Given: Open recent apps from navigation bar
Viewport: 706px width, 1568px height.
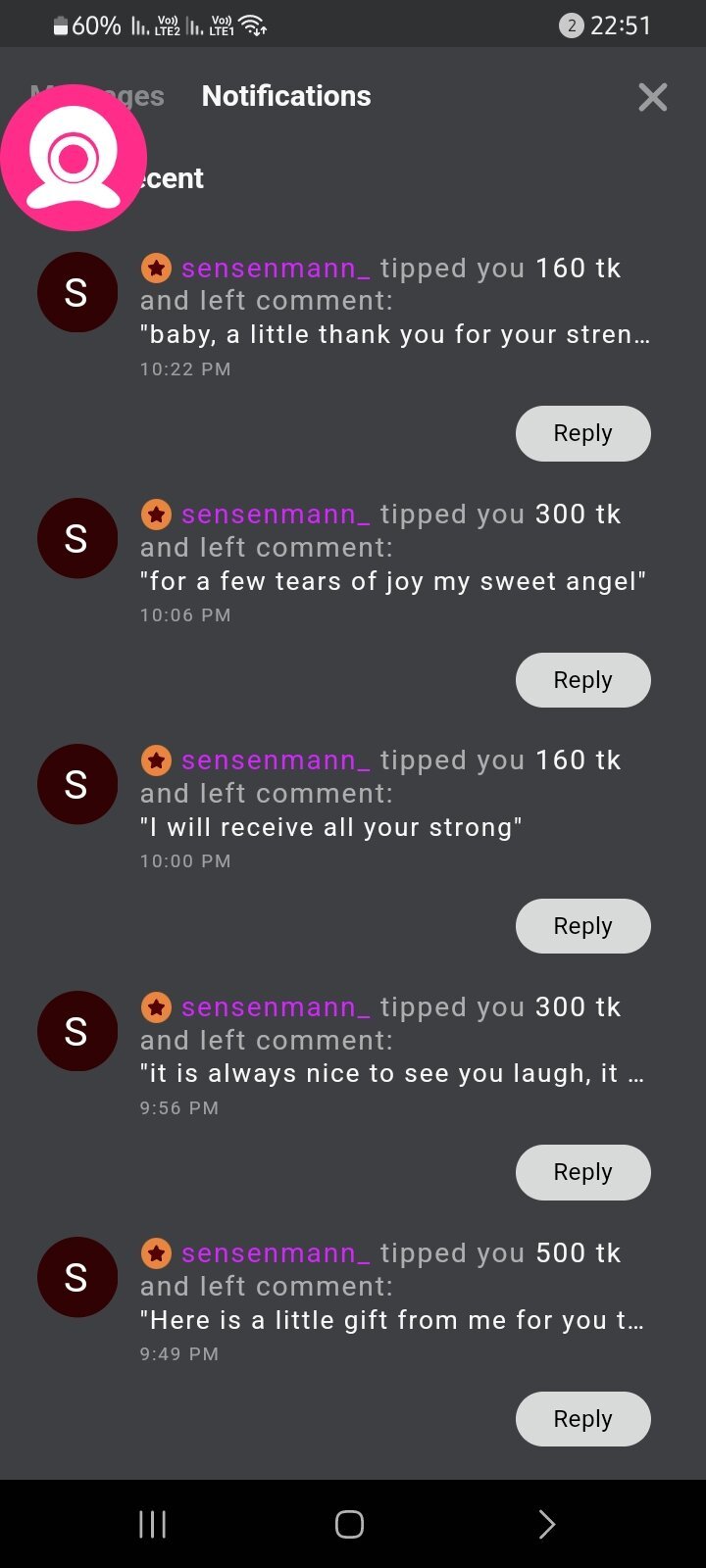Looking at the screenshot, I should (x=152, y=1524).
